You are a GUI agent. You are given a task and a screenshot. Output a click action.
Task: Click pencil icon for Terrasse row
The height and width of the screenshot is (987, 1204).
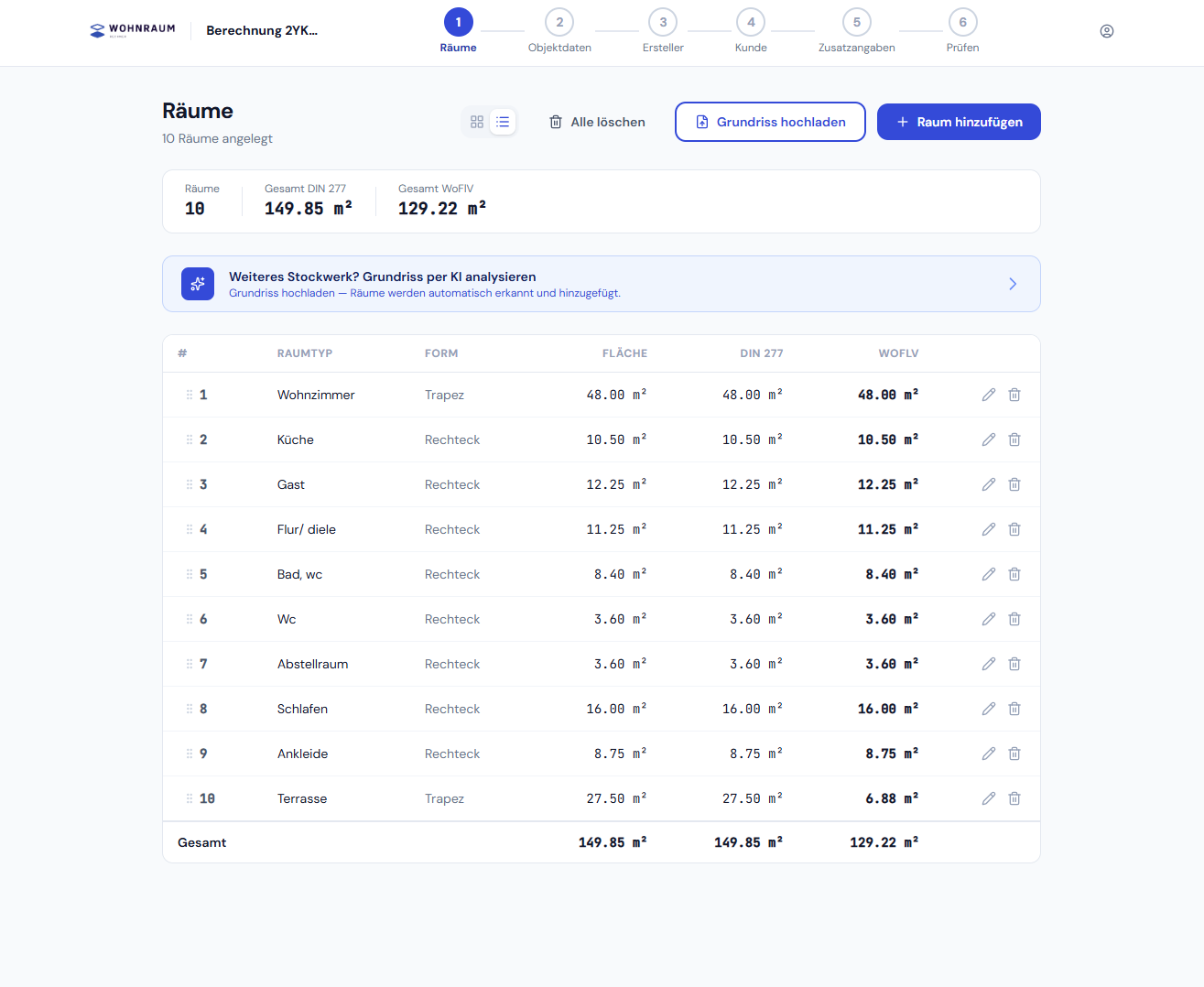pyautogui.click(x=988, y=798)
